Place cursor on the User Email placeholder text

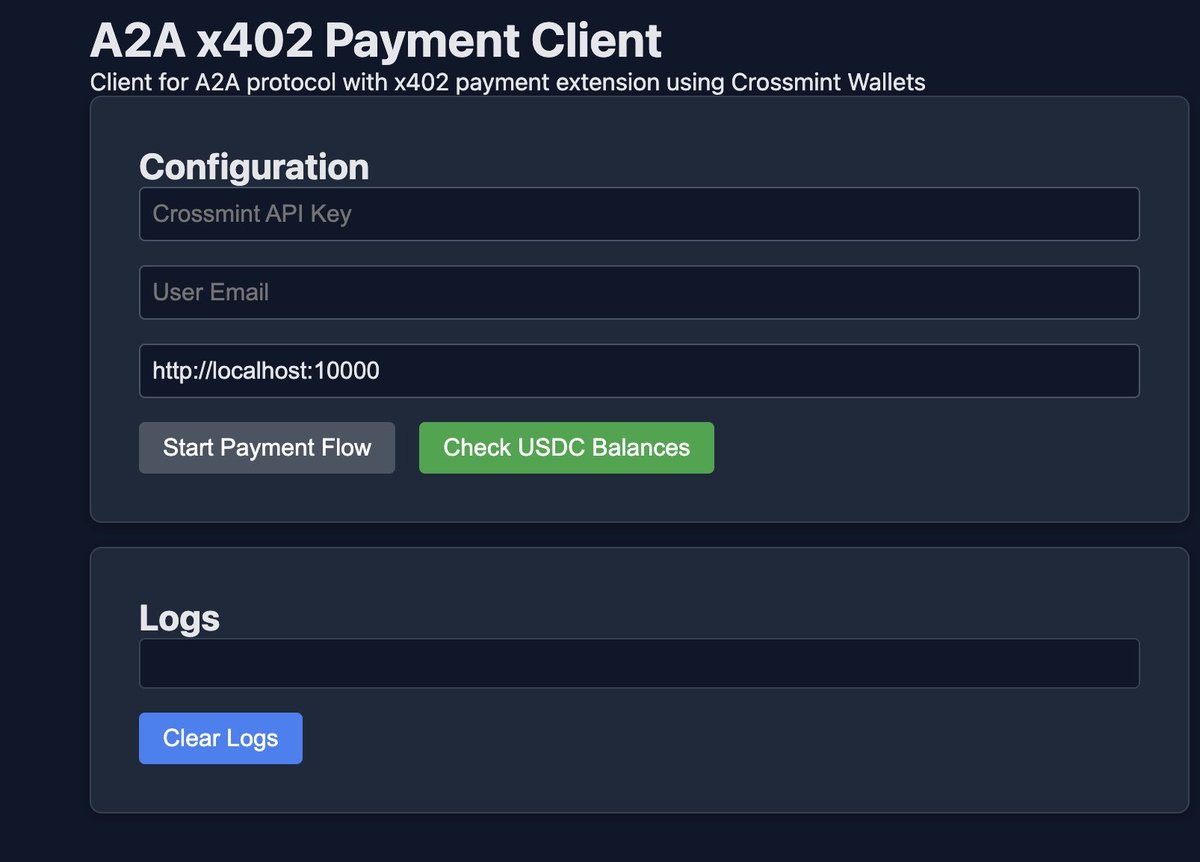[211, 292]
